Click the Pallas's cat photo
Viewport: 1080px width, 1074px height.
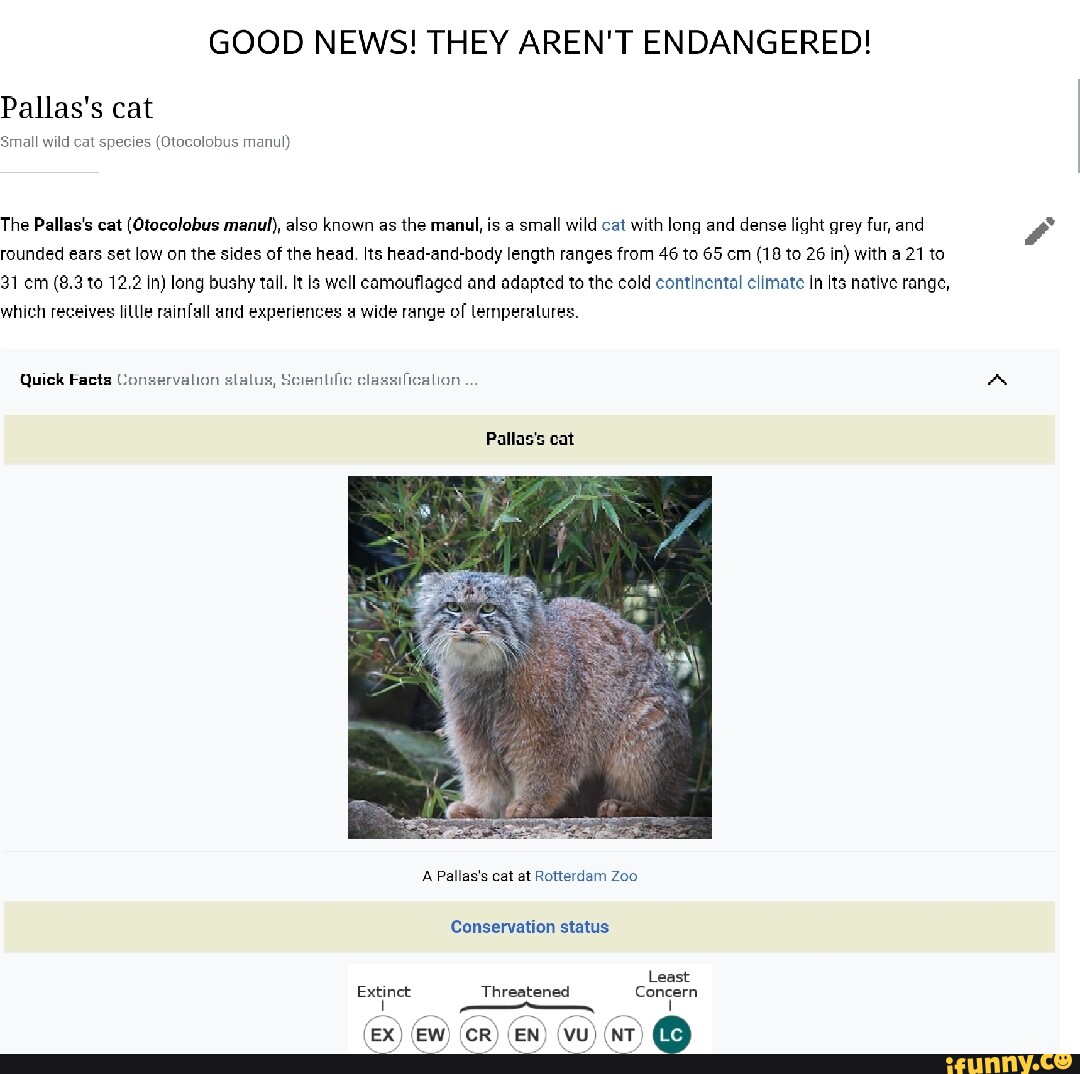(x=530, y=657)
